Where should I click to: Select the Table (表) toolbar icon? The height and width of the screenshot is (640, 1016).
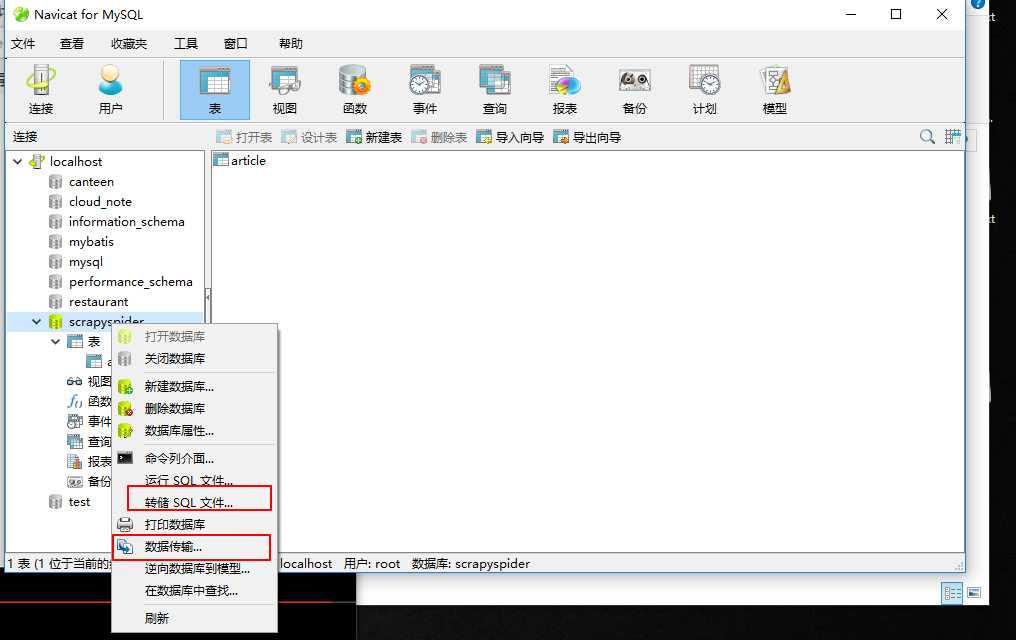(214, 90)
